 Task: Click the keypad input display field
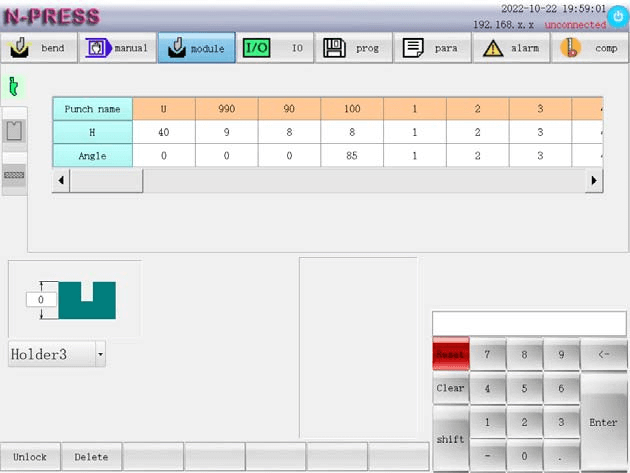[x=528, y=324]
